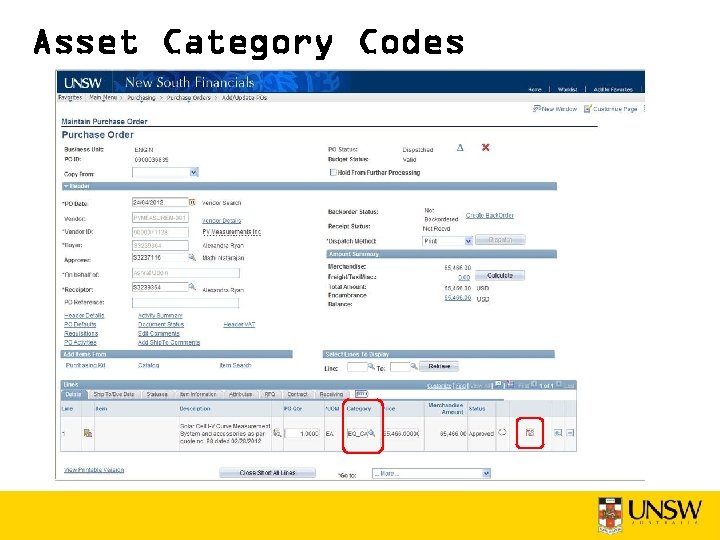Open the Header Details link
Image resolution: width=720 pixels, height=540 pixels.
(84, 315)
